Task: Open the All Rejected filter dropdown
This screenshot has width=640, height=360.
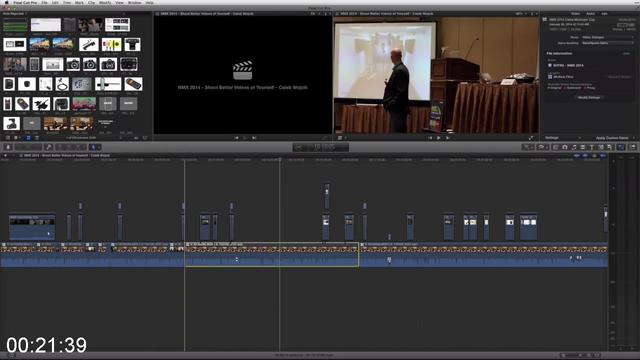Action: tap(15, 13)
